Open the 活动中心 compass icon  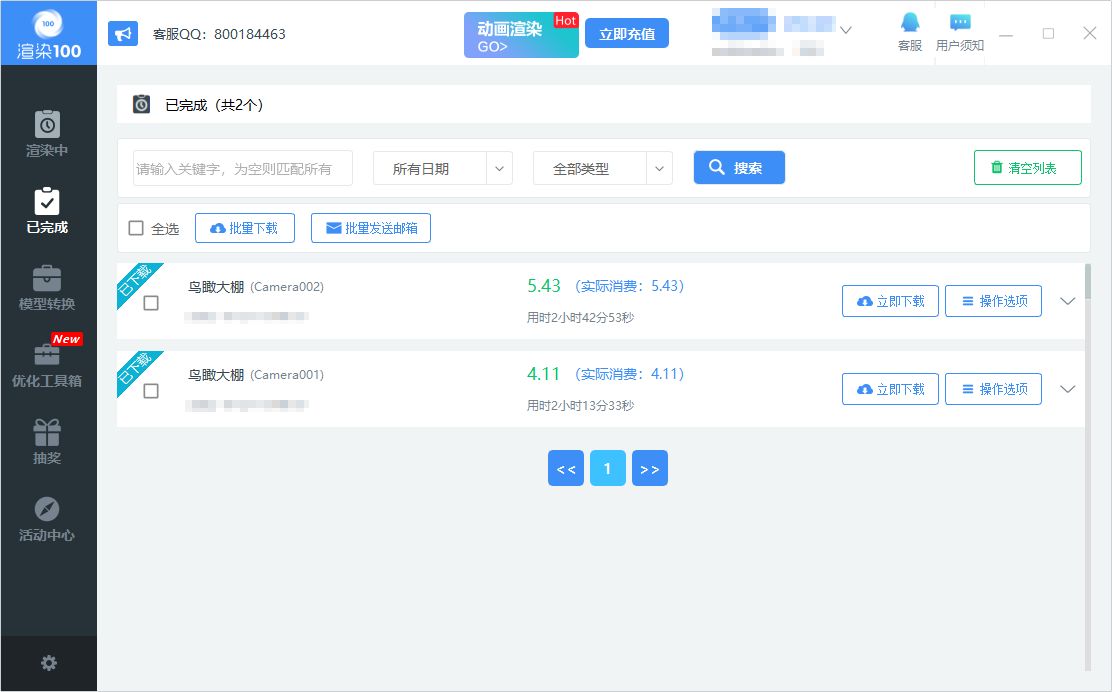47,509
